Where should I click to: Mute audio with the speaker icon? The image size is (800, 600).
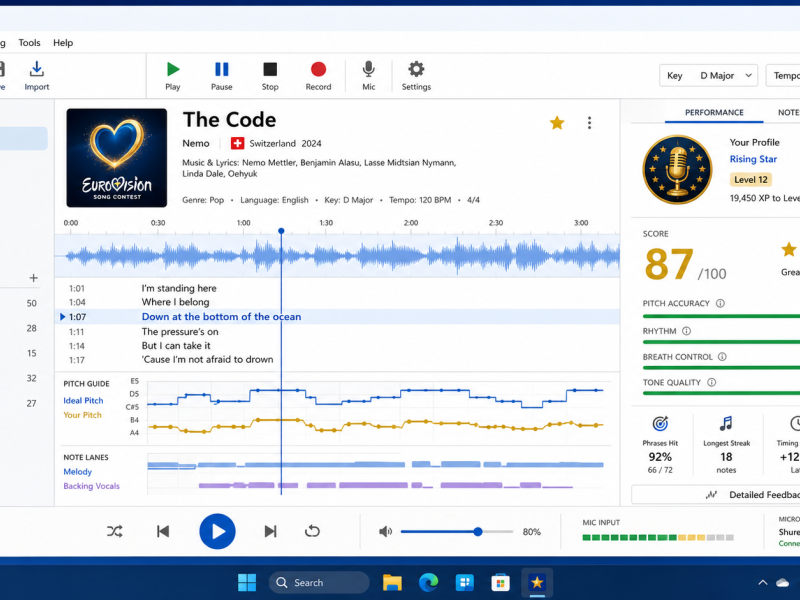coord(385,532)
